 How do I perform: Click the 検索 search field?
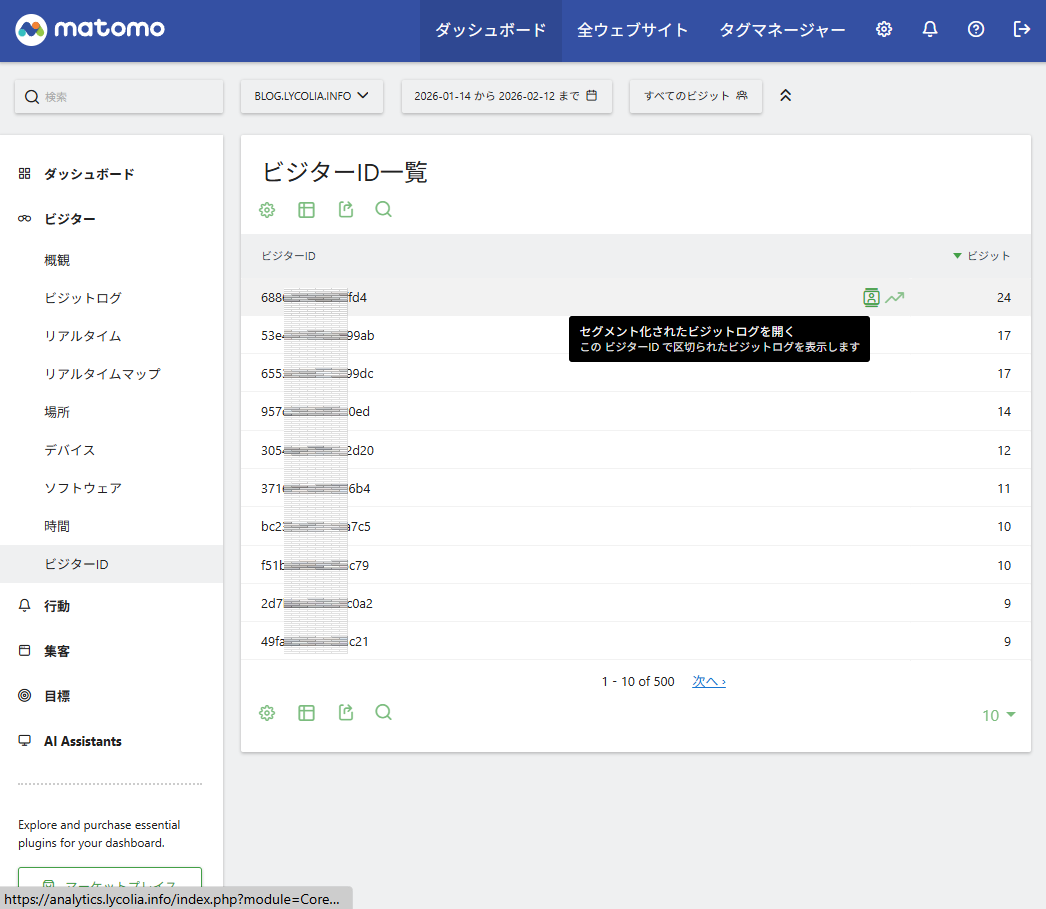(x=119, y=97)
